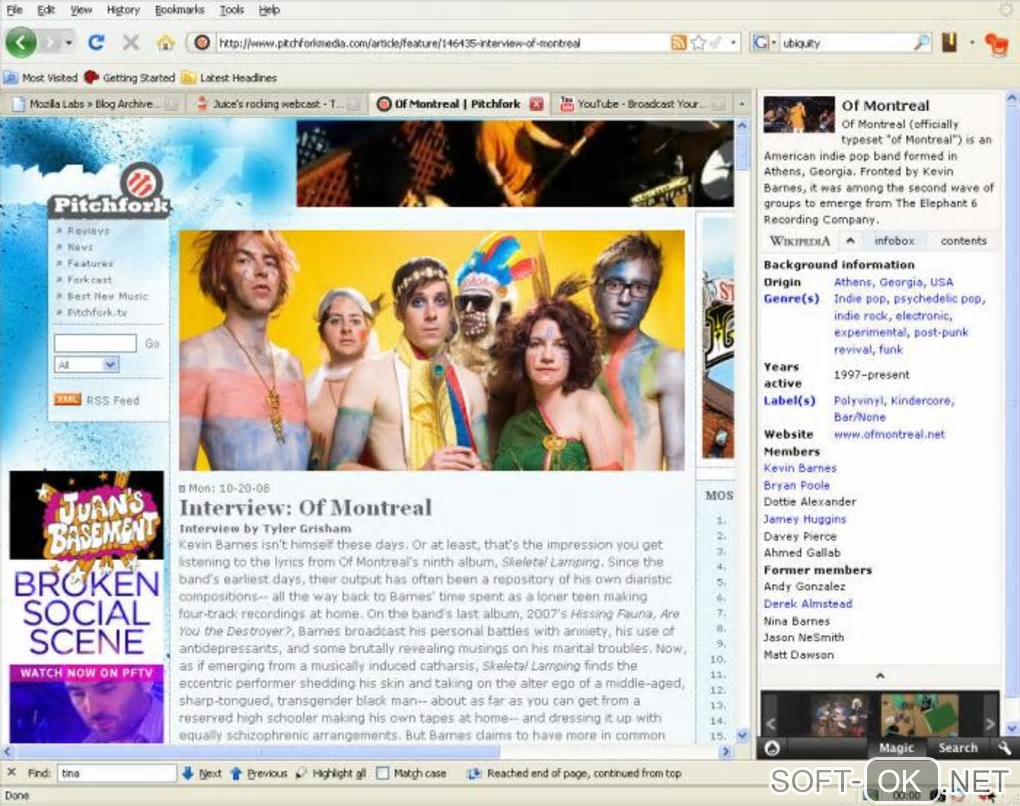Close the Of Montreal Pitchfork tab

coord(537,104)
